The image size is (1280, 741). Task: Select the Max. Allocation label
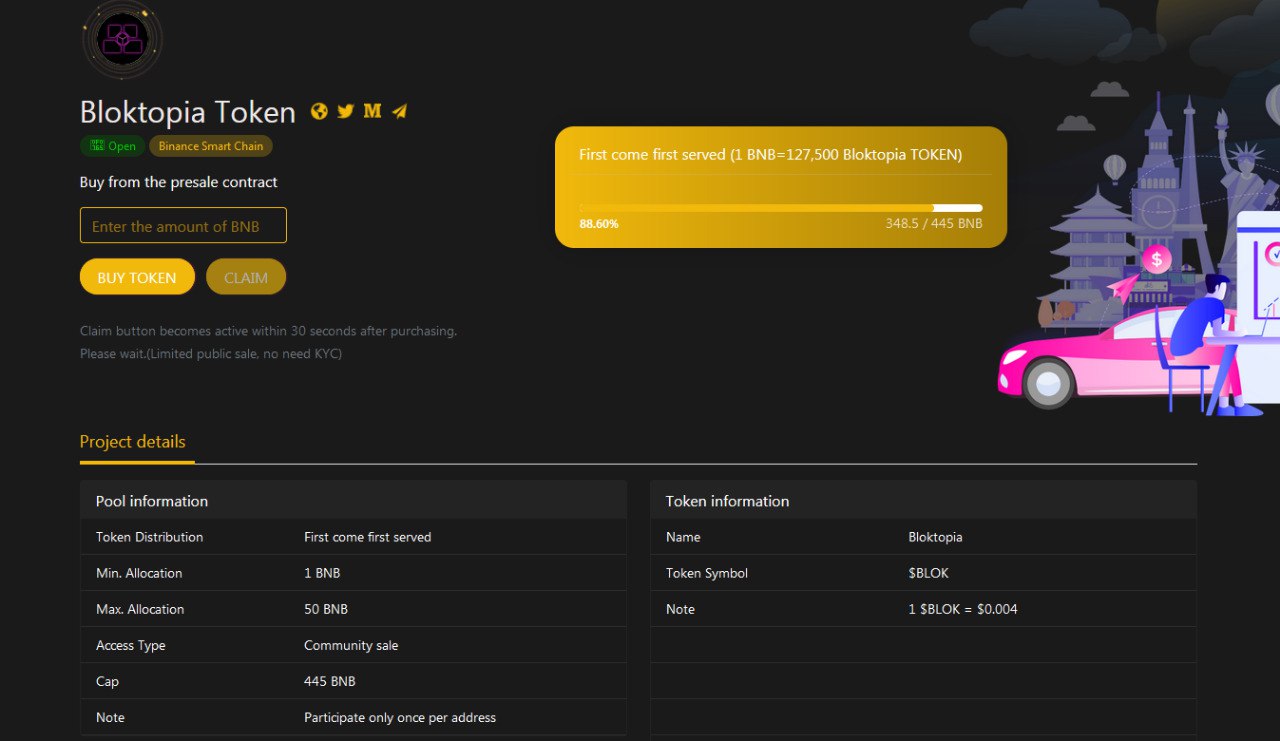[x=140, y=609]
